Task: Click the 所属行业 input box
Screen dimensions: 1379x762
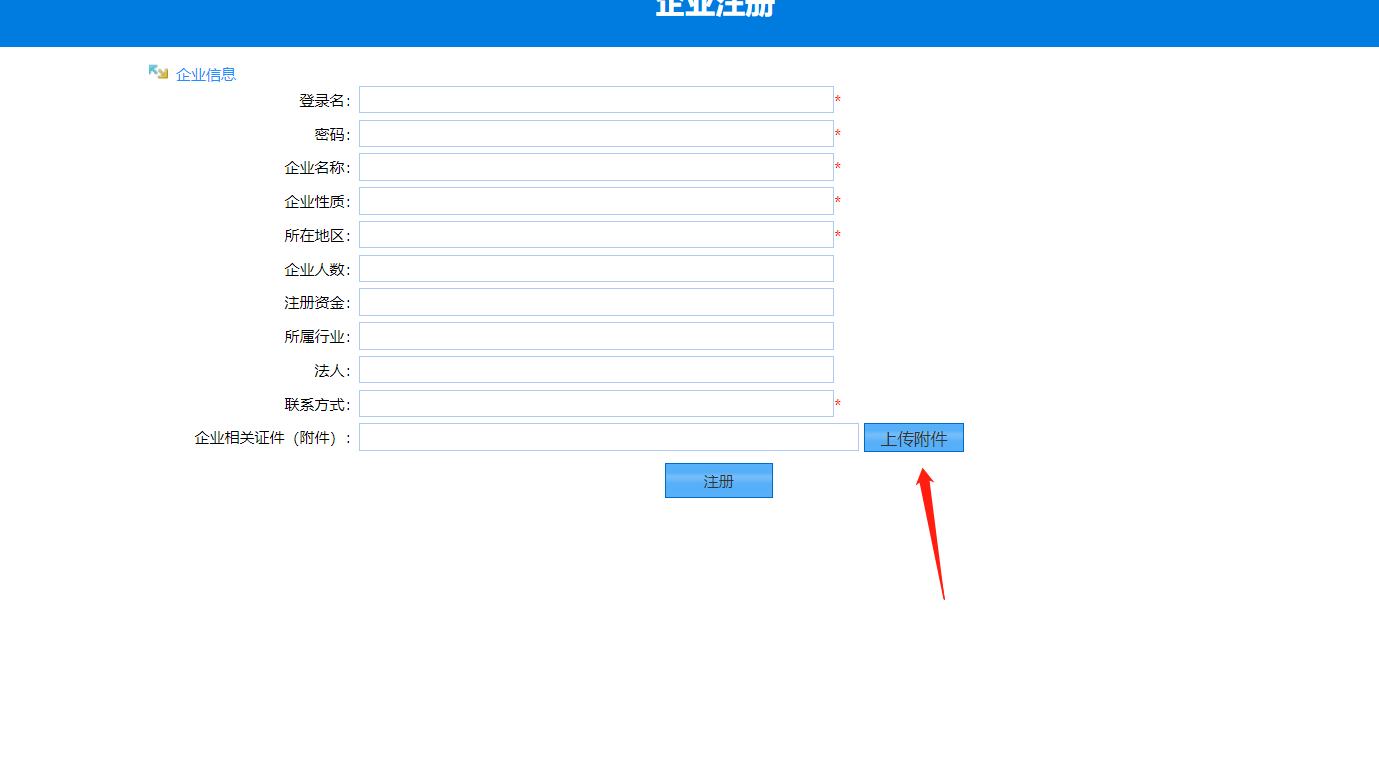Action: [596, 336]
